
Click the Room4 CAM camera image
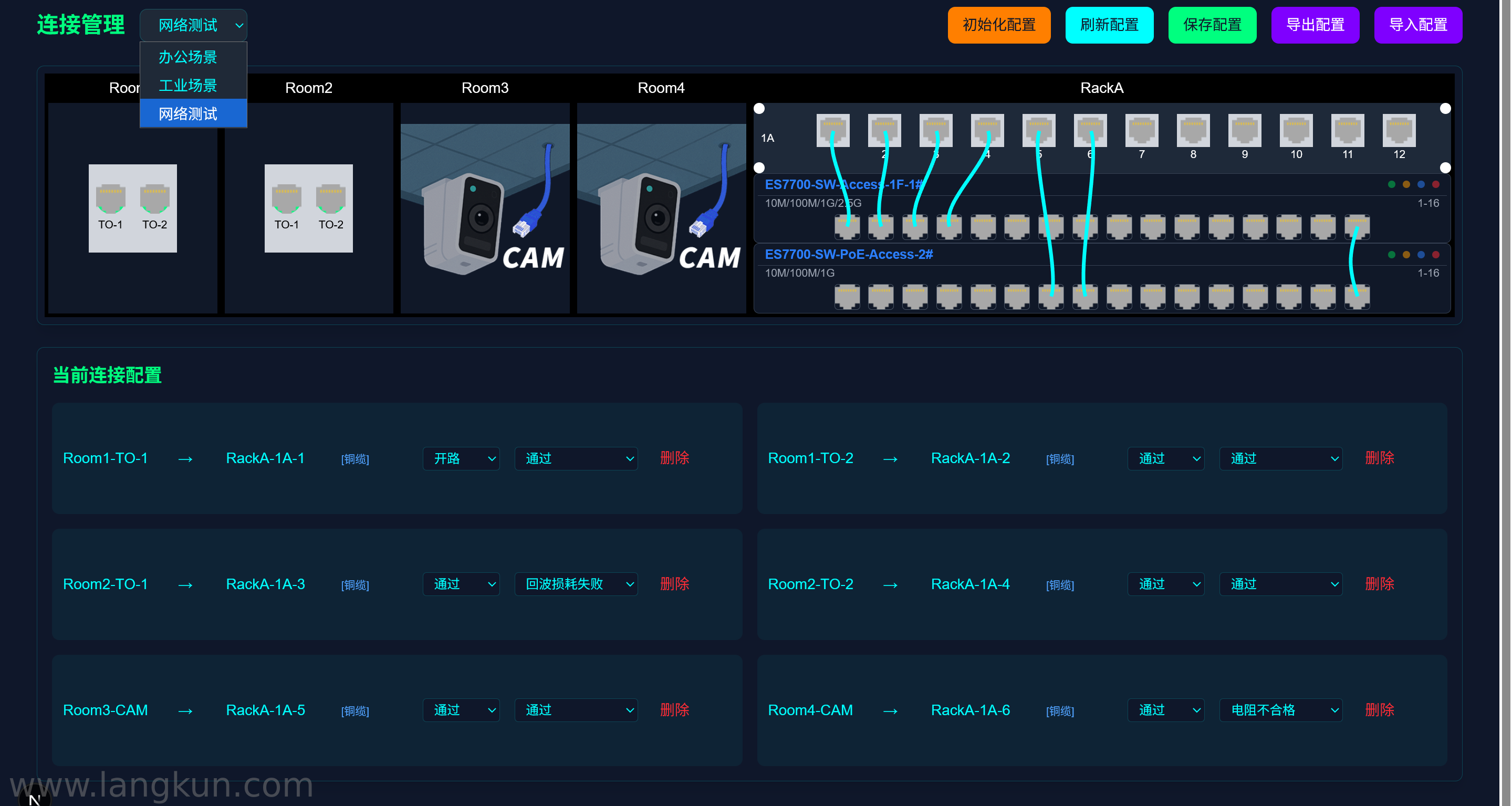662,208
